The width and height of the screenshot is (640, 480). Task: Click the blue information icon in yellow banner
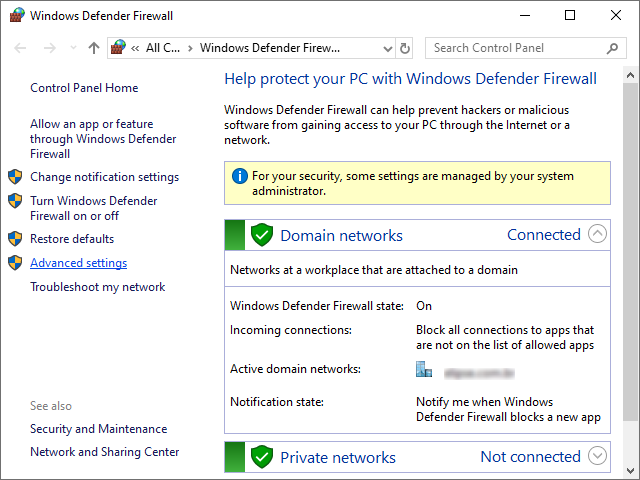click(239, 176)
